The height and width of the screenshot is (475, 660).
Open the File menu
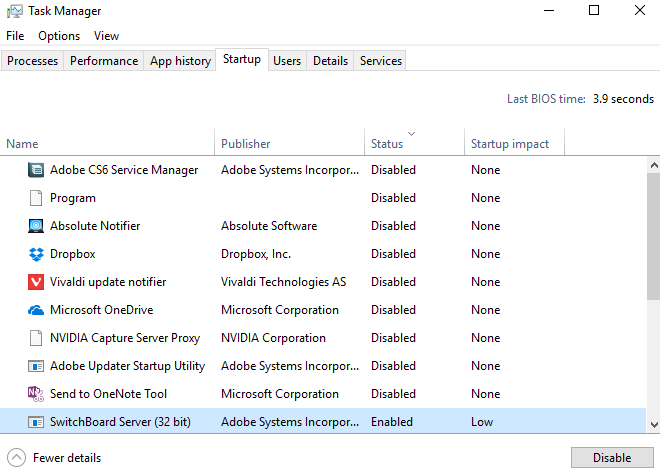click(15, 36)
